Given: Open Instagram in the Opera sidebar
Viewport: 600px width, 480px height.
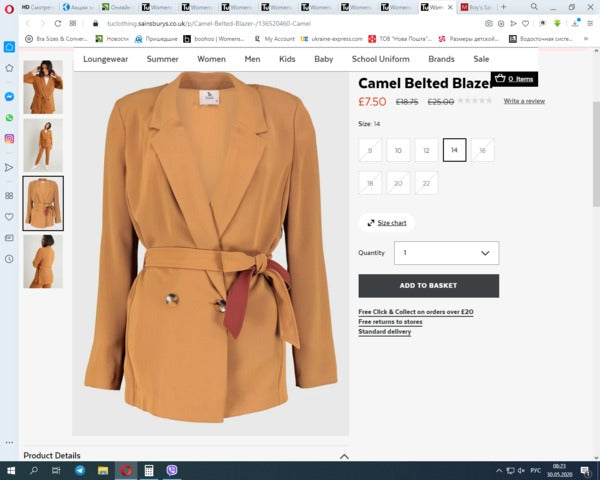Looking at the screenshot, I should pyautogui.click(x=9, y=139).
